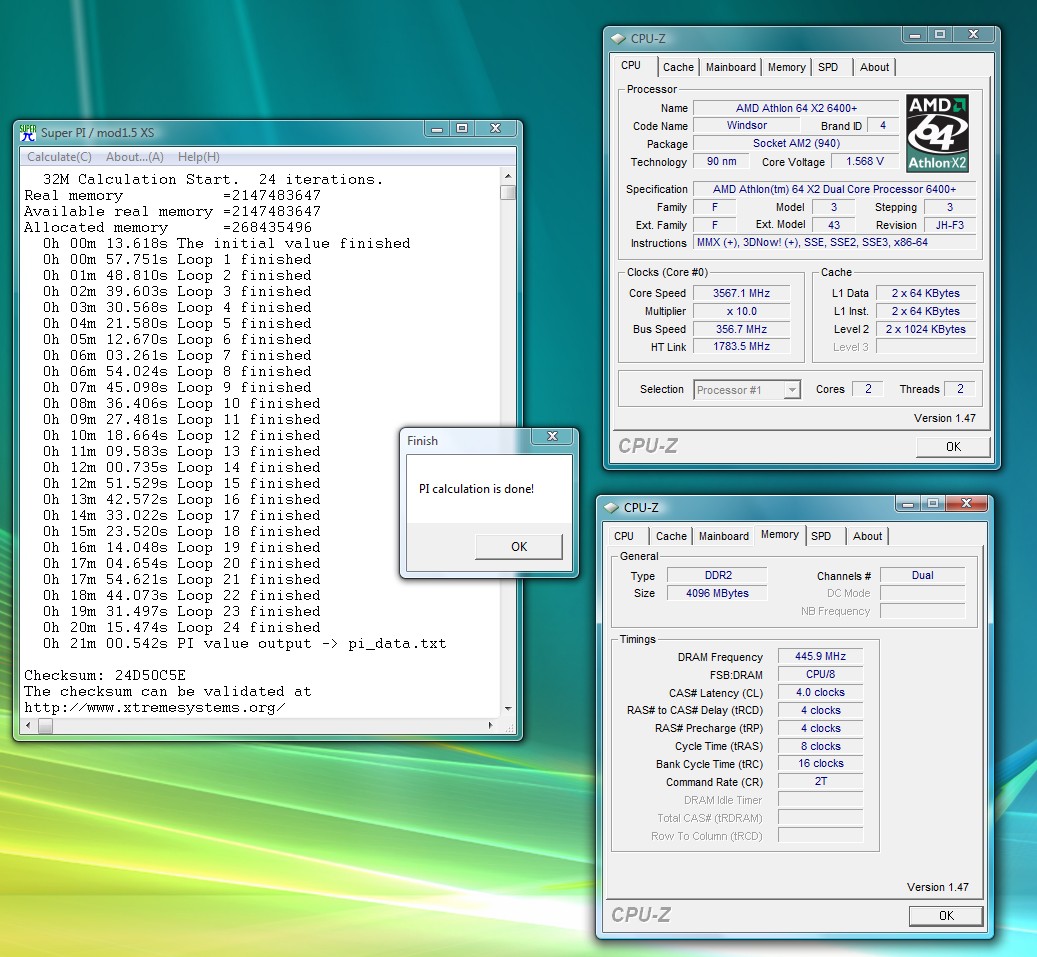Viewport: 1037px width, 957px height.
Task: Click the Core Voltage value '1.568 V'
Action: [x=864, y=161]
